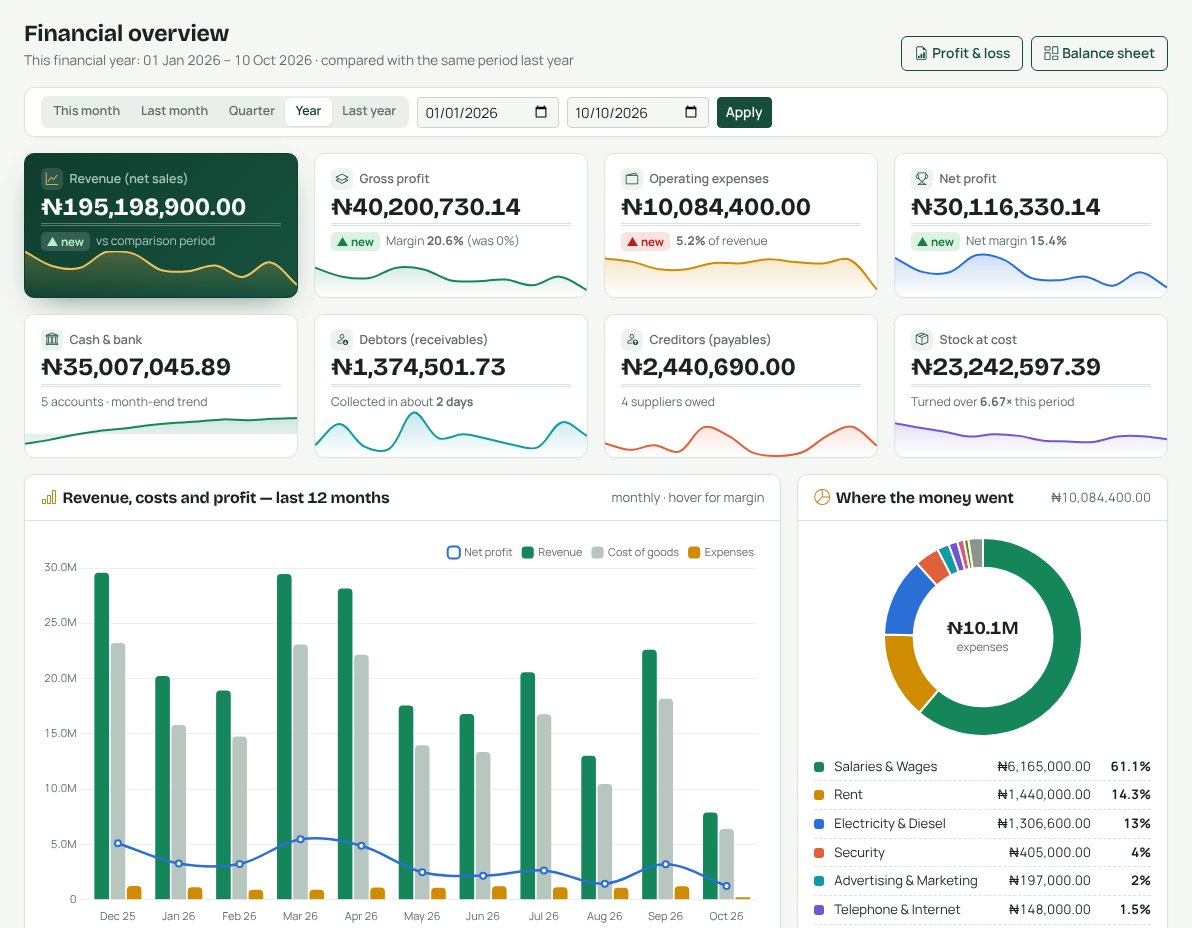Click the Security amount ₦405,000.00
1192x928 pixels.
pos(1049,853)
